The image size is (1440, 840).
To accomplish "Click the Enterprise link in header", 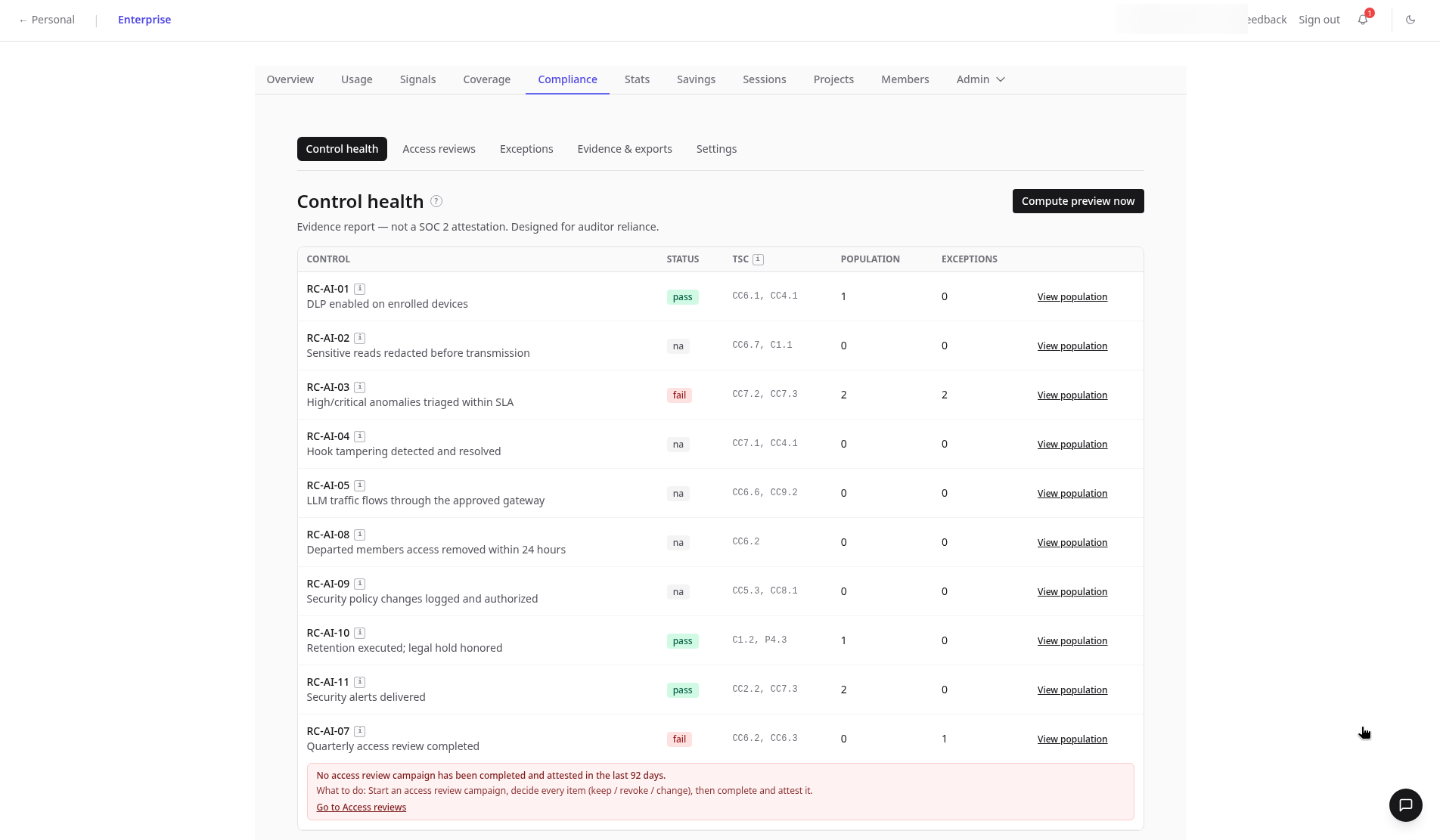I will tap(144, 20).
